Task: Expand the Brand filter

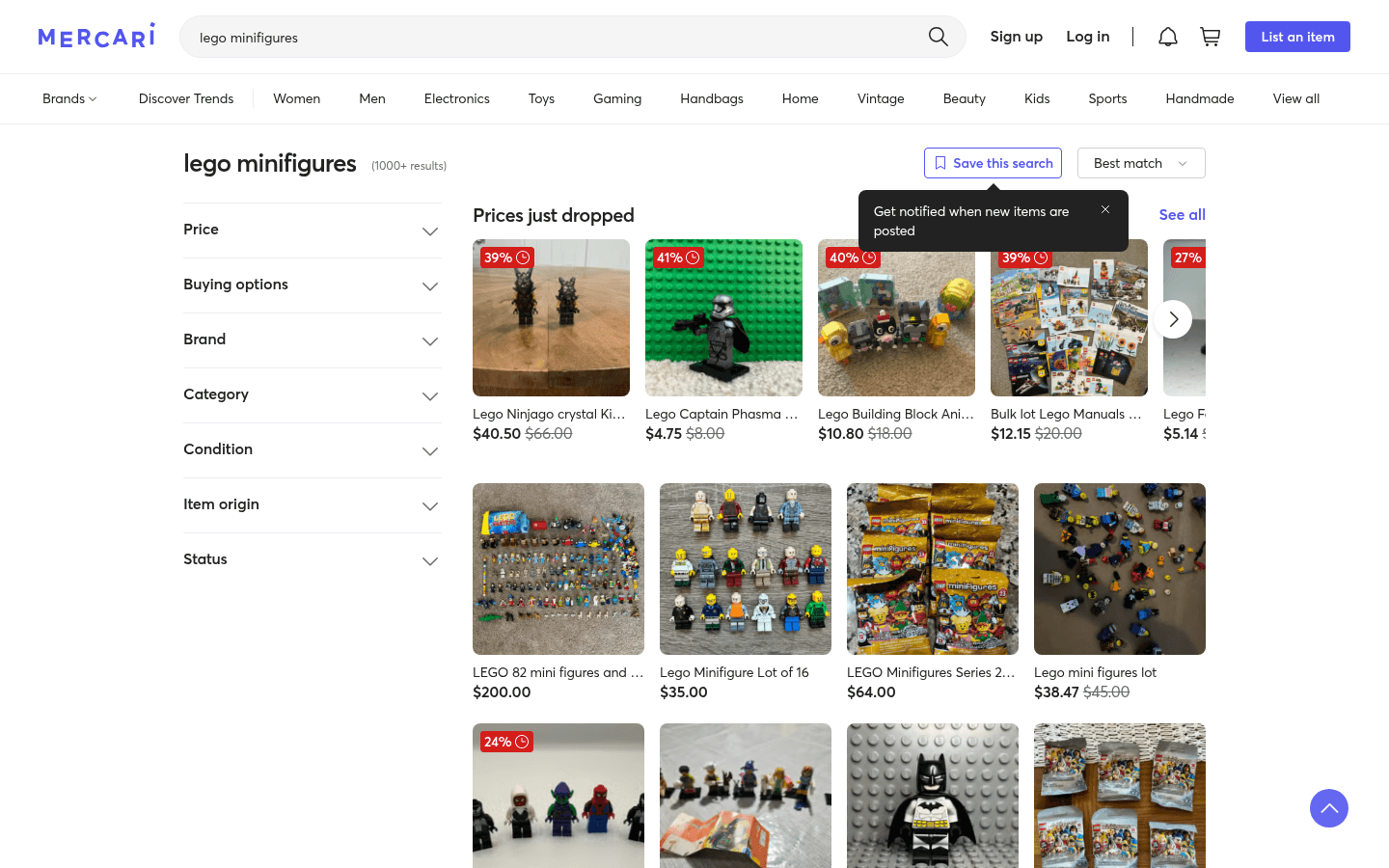Action: 313,340
